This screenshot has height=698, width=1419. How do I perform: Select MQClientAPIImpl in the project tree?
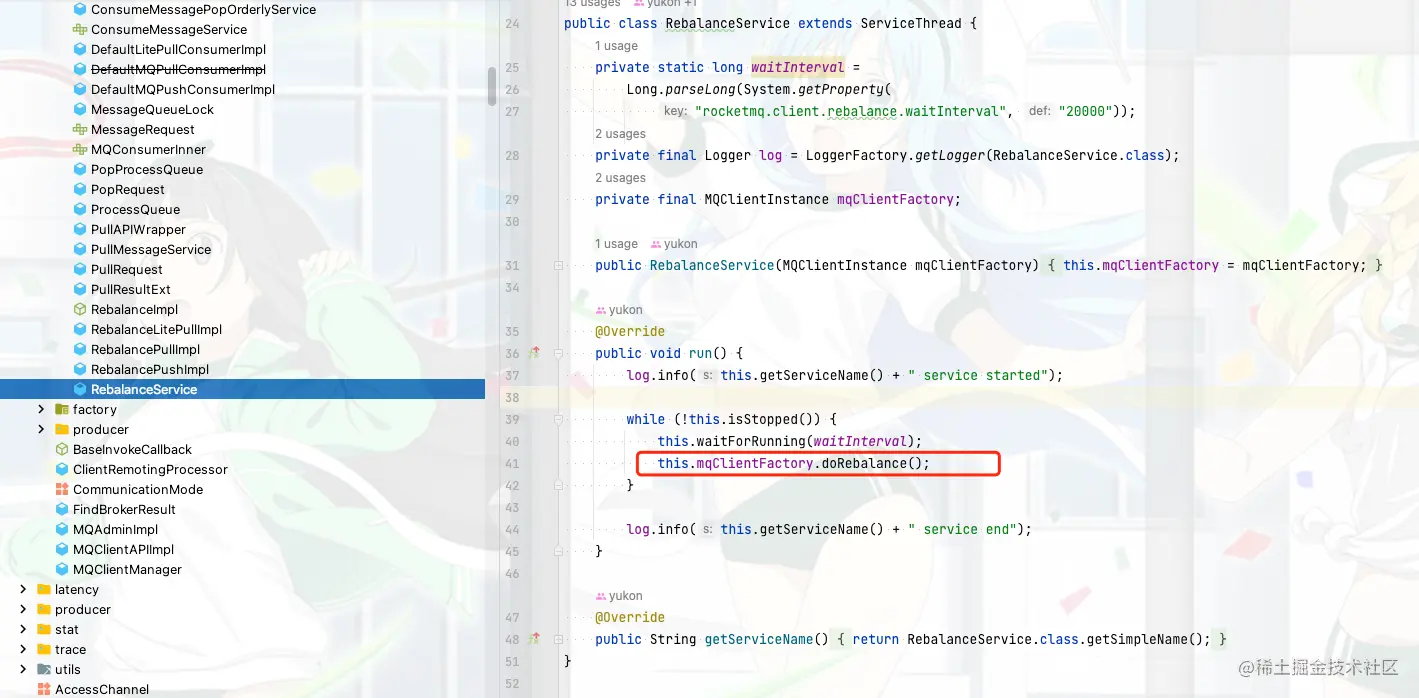pos(123,549)
